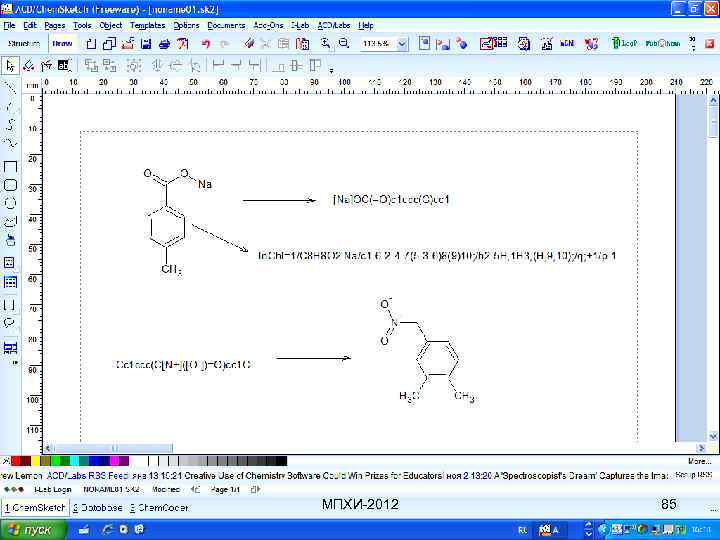The height and width of the screenshot is (540, 720).
Task: Go to previous page arrow
Action: click(x=195, y=489)
